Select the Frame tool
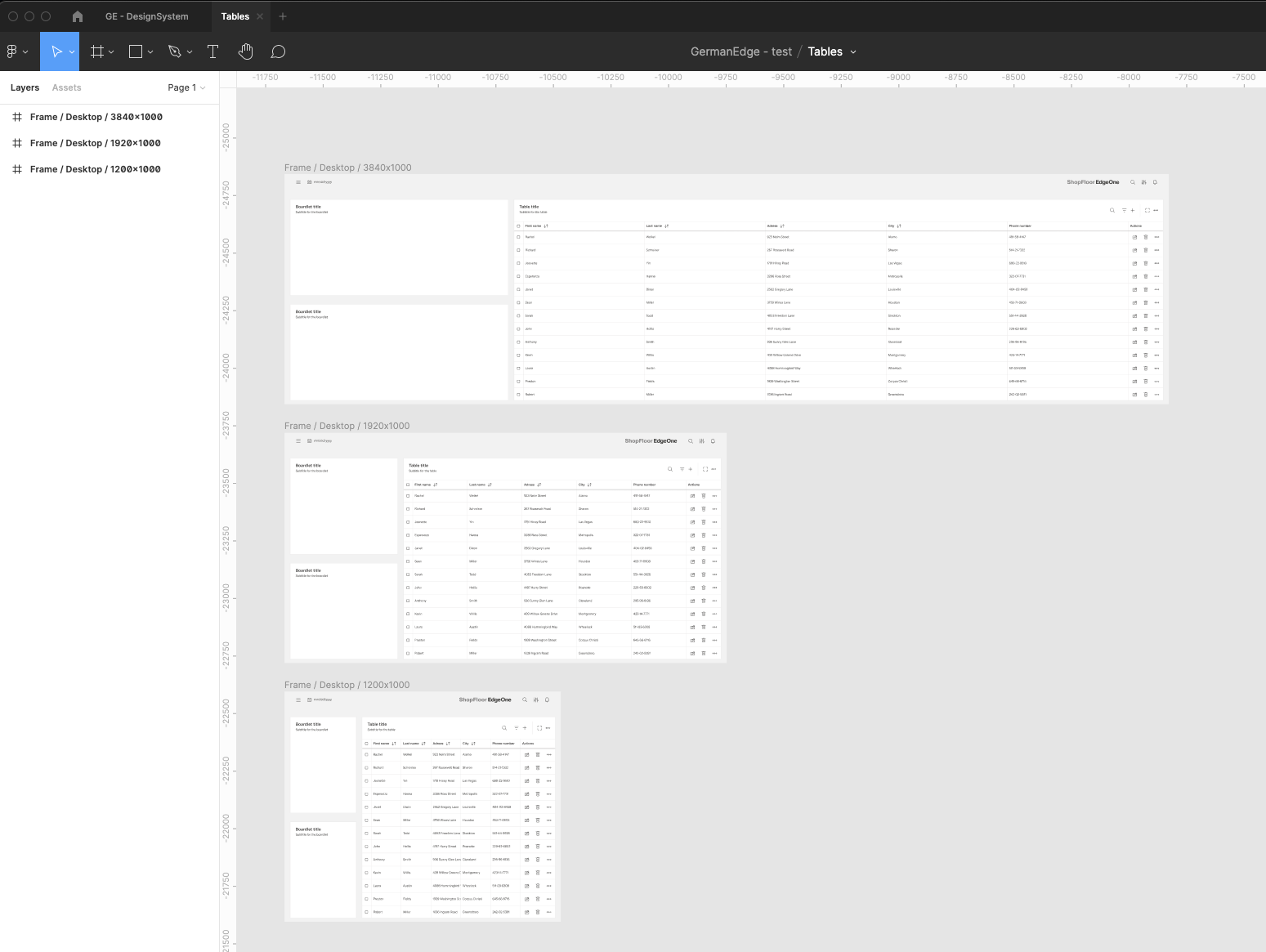The width and height of the screenshot is (1266, 952). 97,51
